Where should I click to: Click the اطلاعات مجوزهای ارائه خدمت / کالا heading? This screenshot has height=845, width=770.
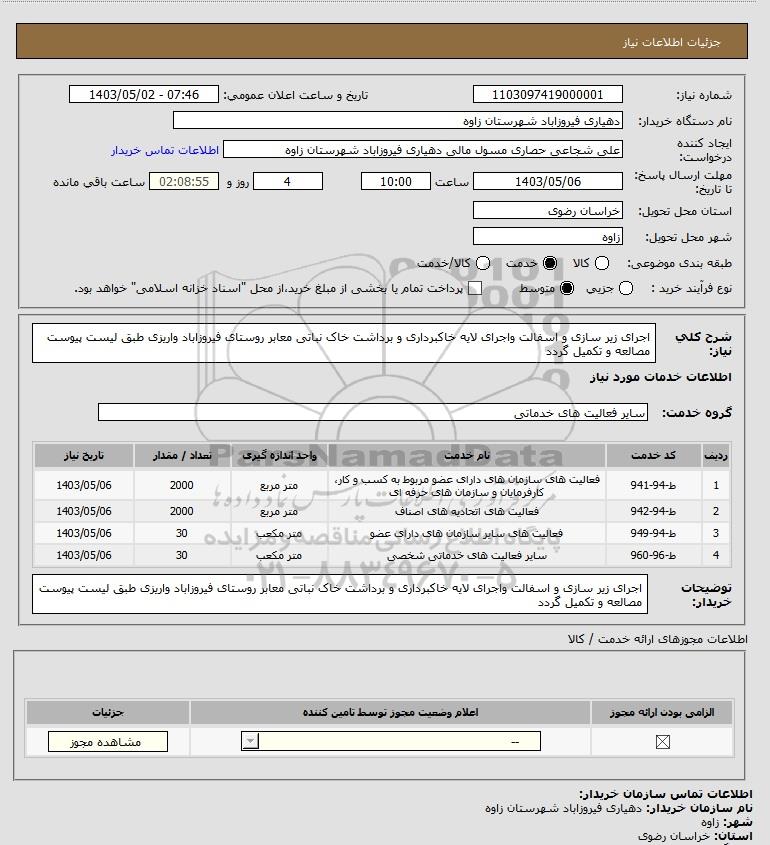point(657,639)
